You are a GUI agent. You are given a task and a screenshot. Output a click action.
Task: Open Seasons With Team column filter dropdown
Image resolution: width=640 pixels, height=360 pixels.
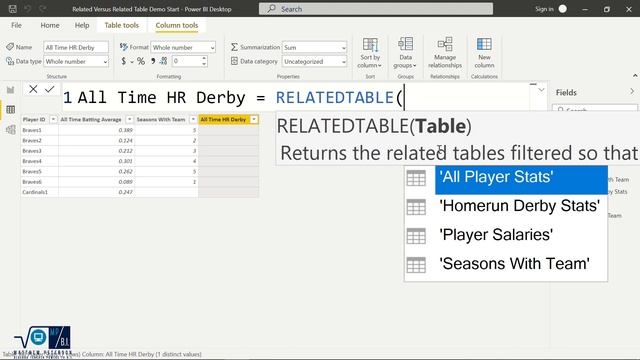point(193,119)
